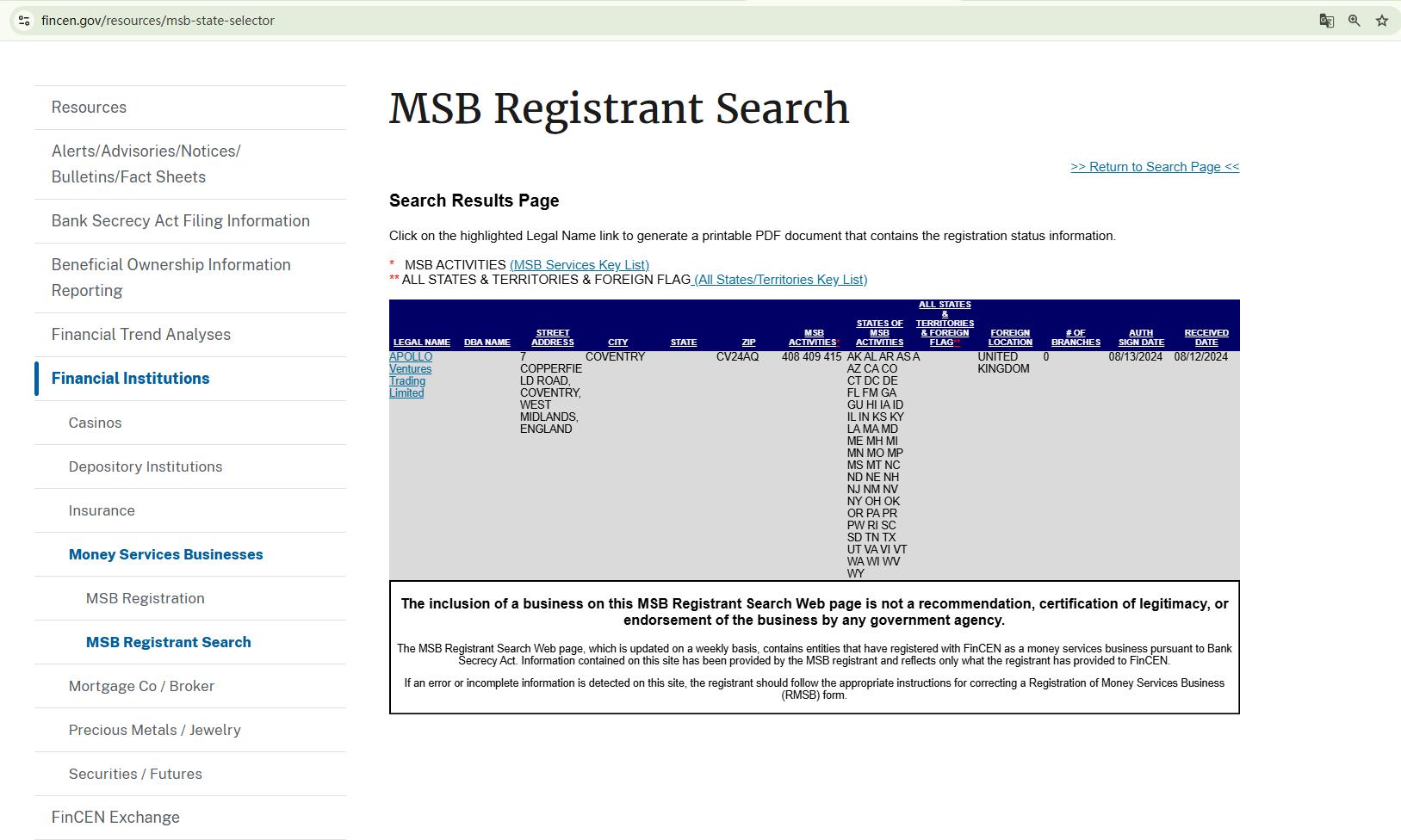
Task: Click ALL STATES & TERRITORIES & FOREIGN FLAG header
Action: pyautogui.click(x=945, y=324)
